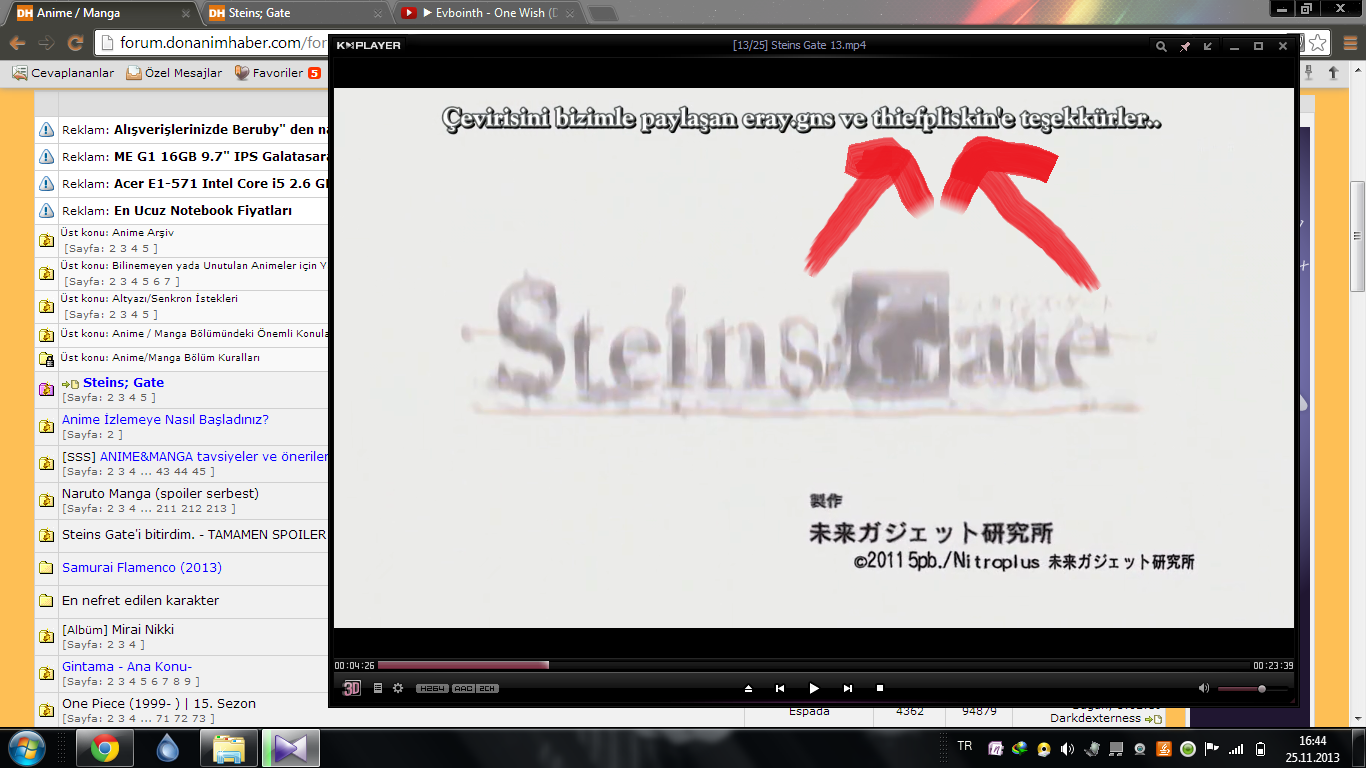Adjust the KMPlayer volume slider
Image resolution: width=1366 pixels, height=768 pixels.
[x=1253, y=688]
